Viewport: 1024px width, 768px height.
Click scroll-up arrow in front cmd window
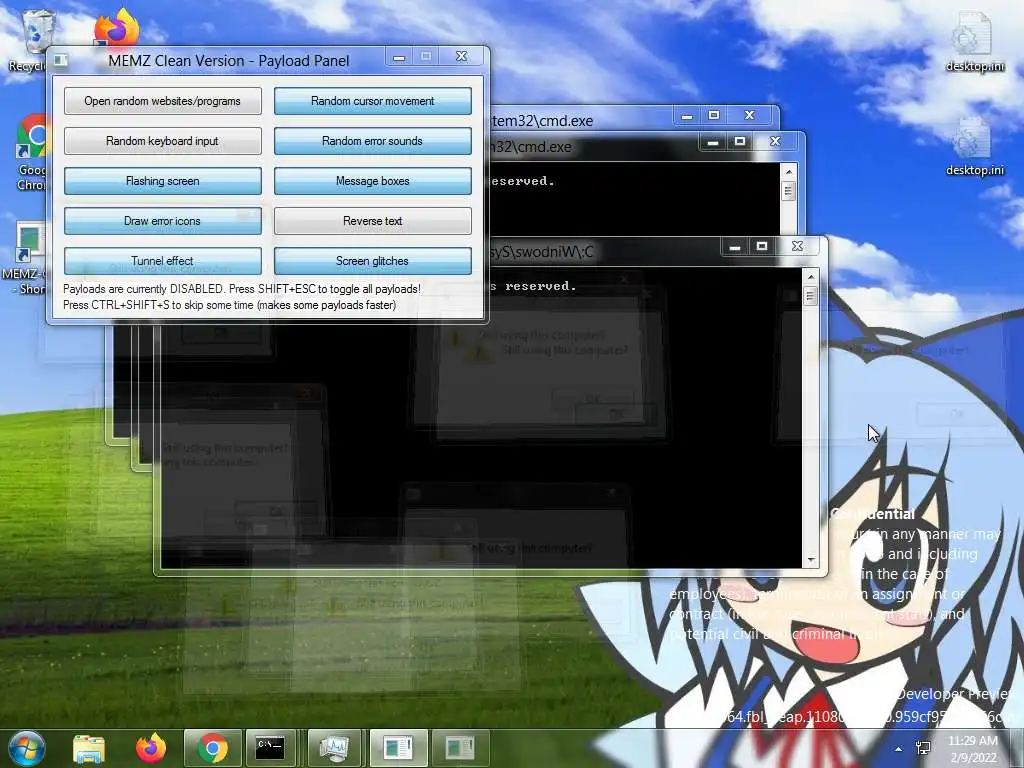click(810, 276)
